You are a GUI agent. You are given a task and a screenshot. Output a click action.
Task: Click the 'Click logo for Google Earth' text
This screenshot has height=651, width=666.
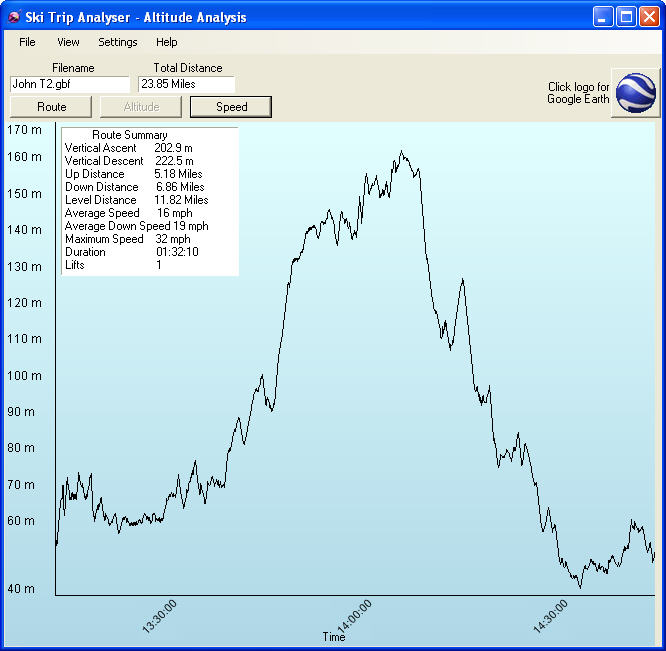coord(578,93)
